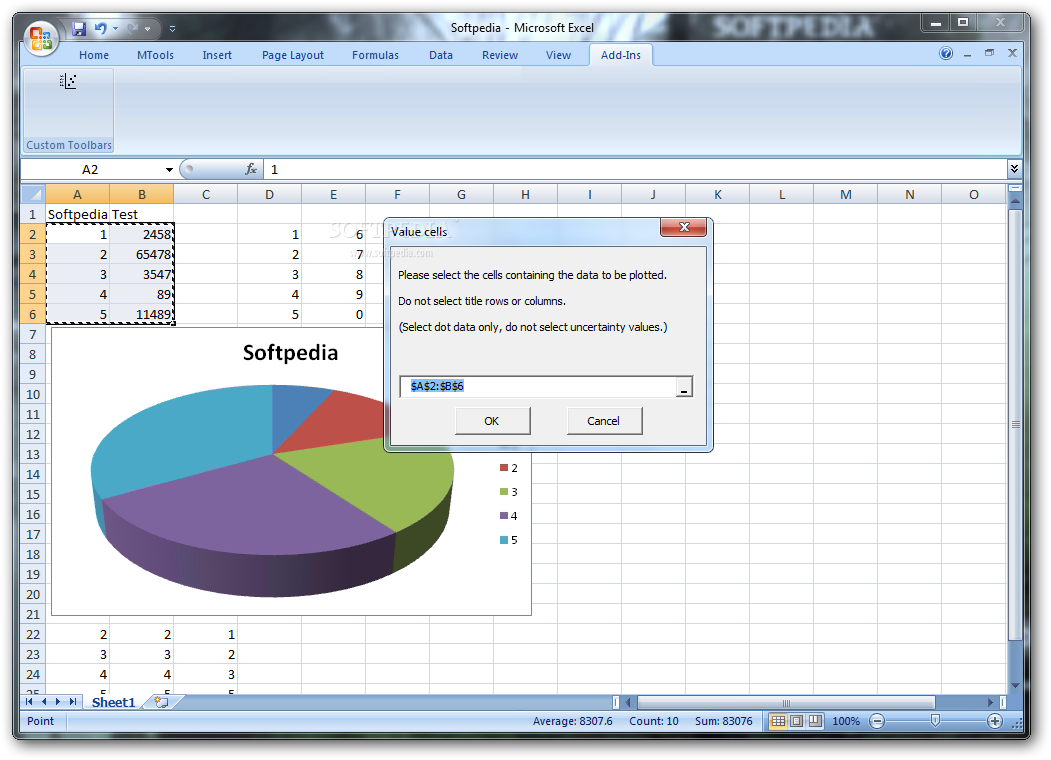Open the Page Layout tab
The image size is (1051, 760).
293,55
